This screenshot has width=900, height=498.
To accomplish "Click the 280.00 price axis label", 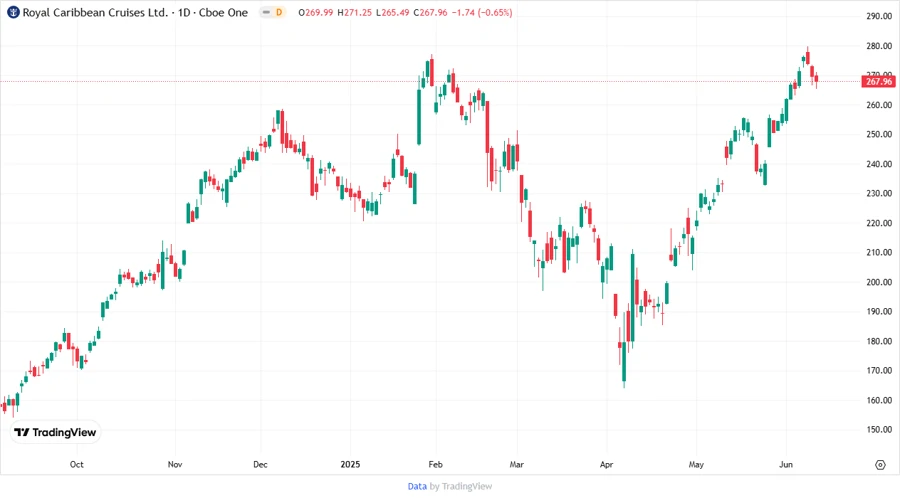I will tap(879, 46).
